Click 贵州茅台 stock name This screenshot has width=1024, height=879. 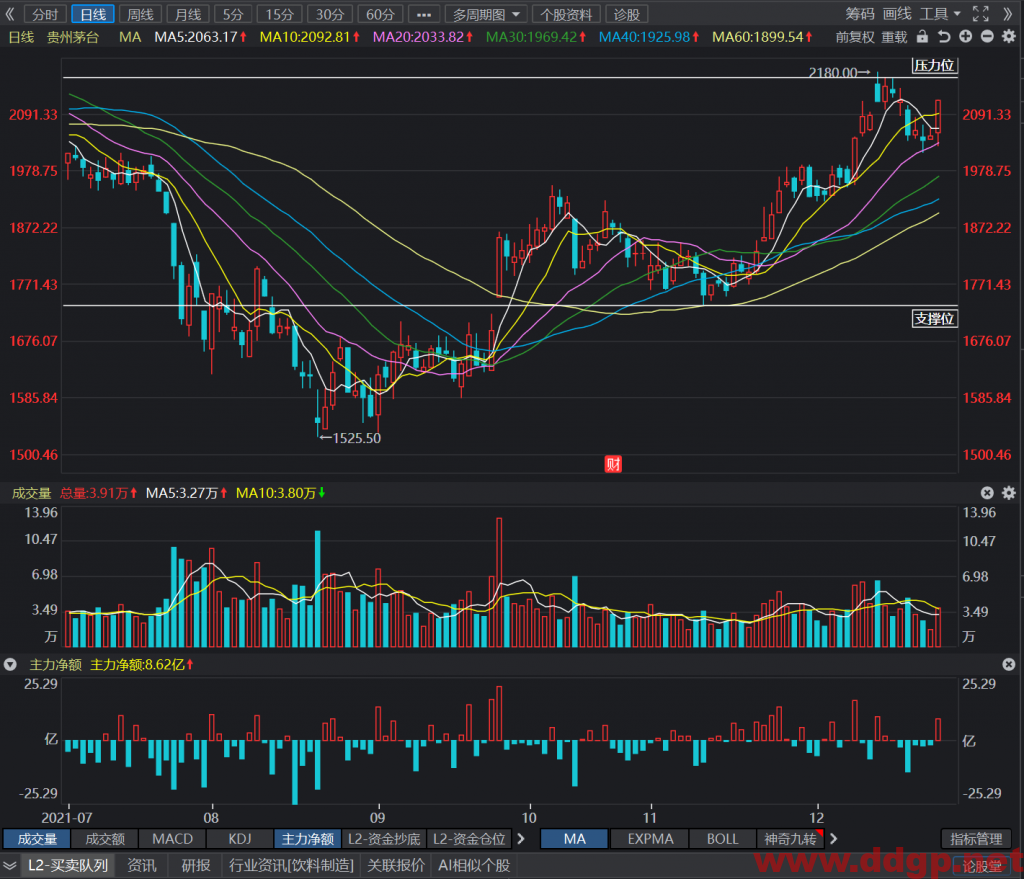[x=72, y=37]
